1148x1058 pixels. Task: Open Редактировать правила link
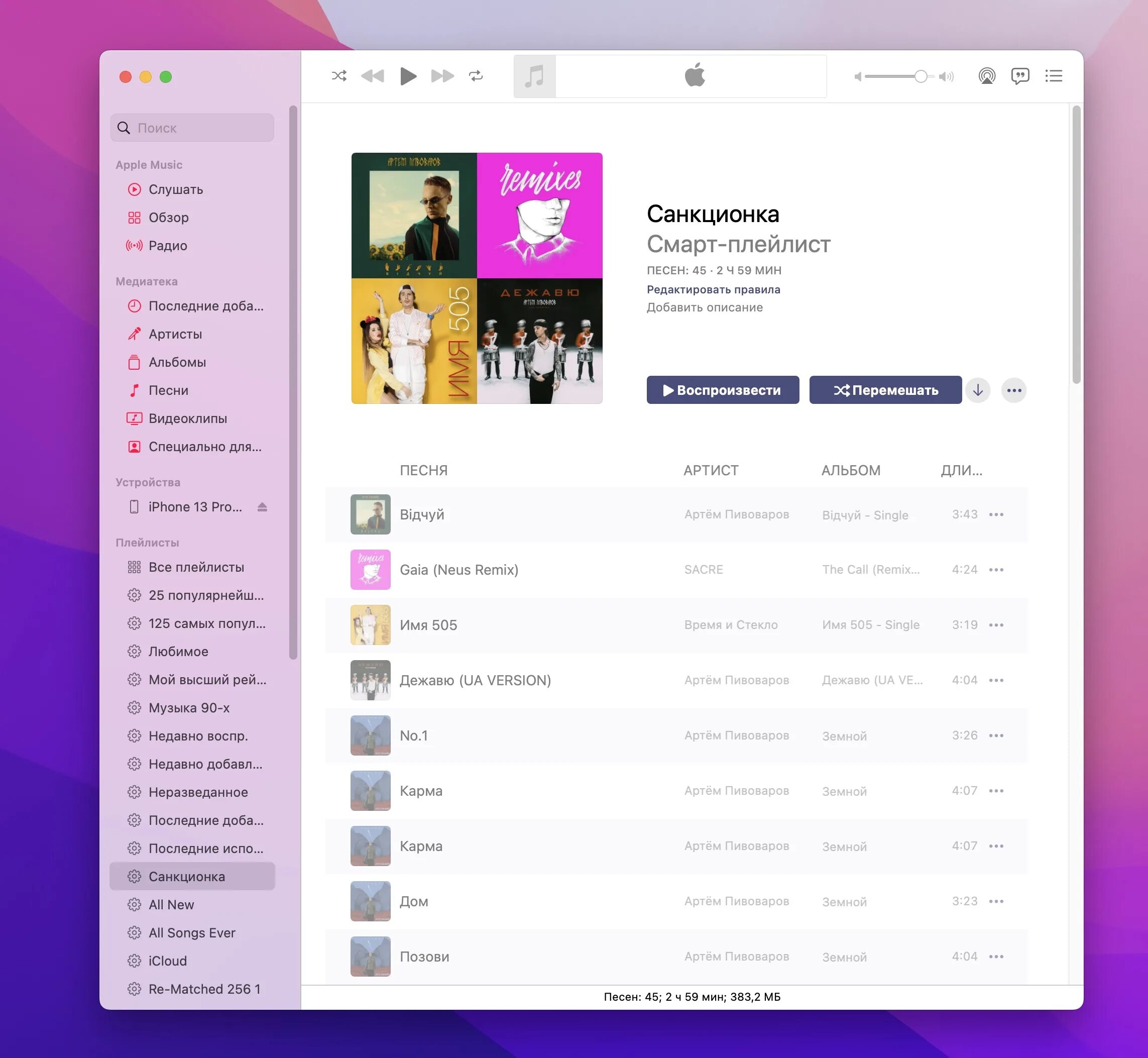pyautogui.click(x=713, y=289)
